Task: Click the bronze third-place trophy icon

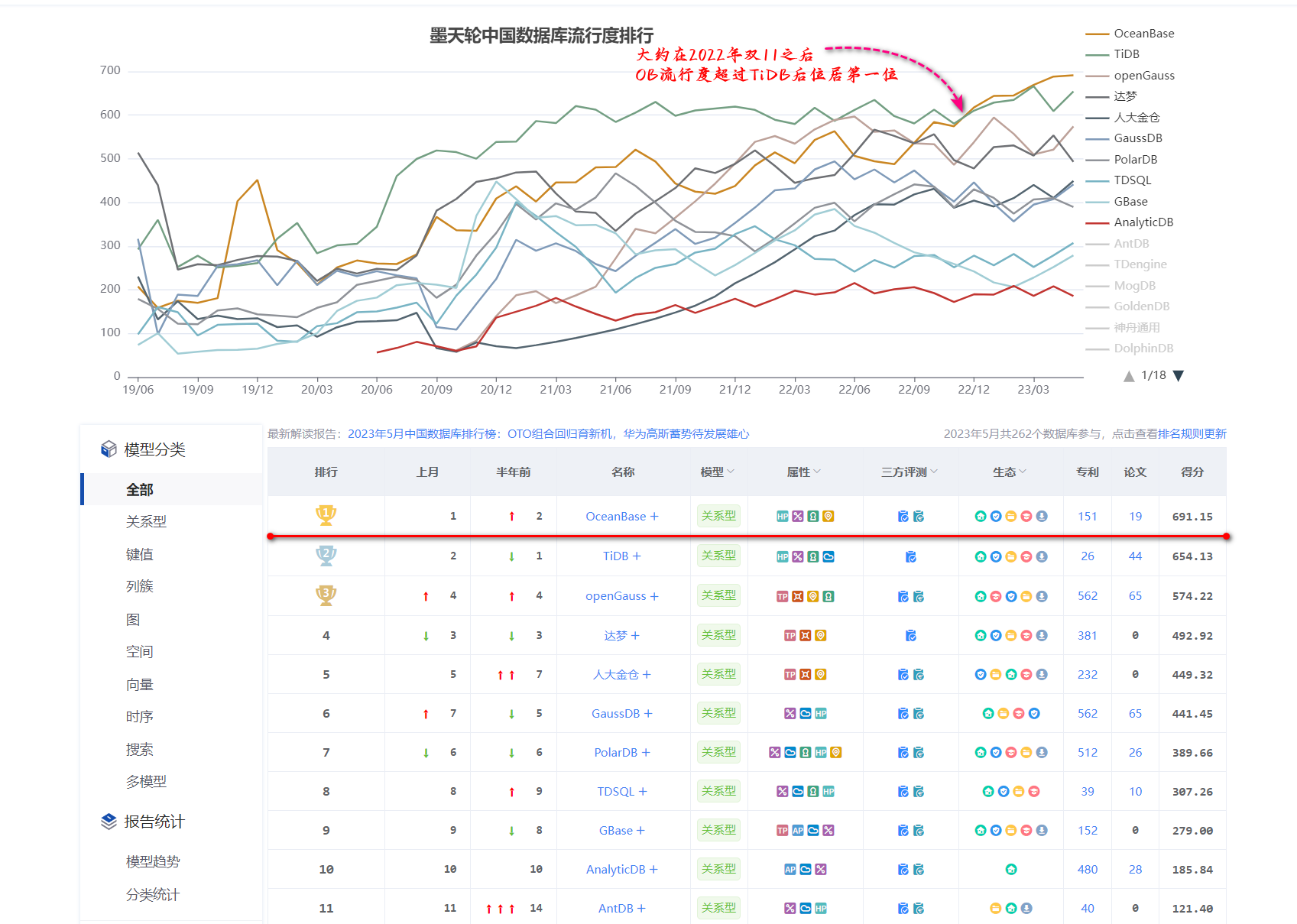Action: pos(326,595)
